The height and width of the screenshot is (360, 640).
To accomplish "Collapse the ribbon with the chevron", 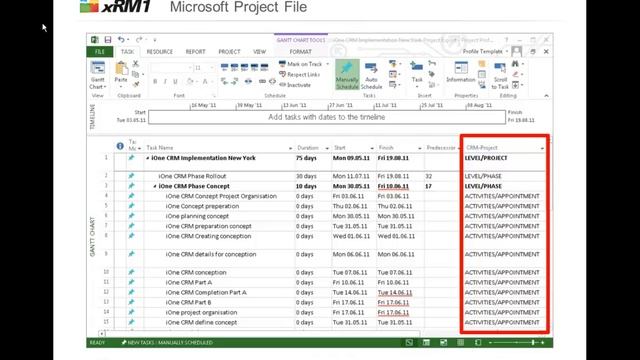I will tap(546, 96).
